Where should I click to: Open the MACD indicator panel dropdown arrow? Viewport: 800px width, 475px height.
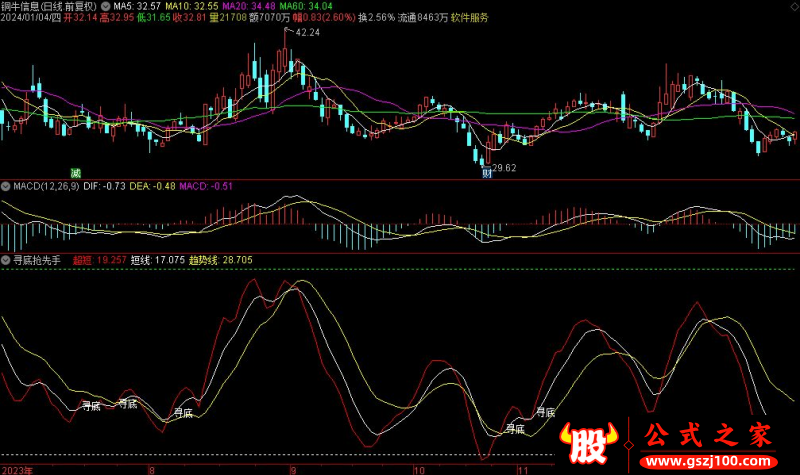(x=6, y=186)
